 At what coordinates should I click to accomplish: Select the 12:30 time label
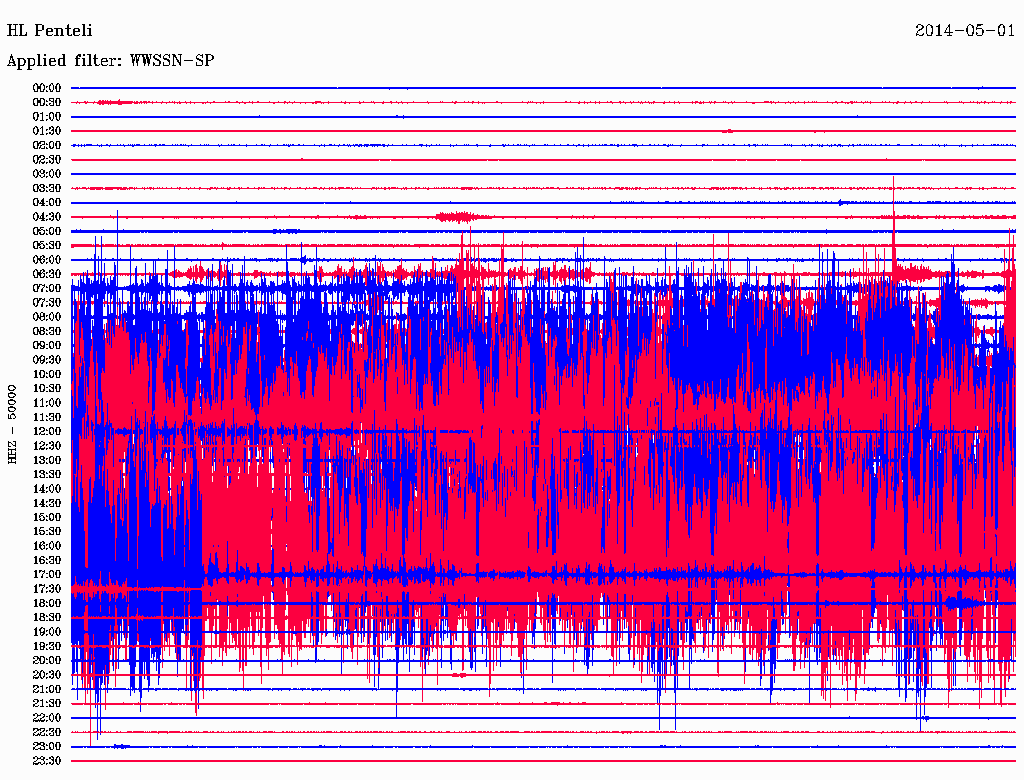47,446
